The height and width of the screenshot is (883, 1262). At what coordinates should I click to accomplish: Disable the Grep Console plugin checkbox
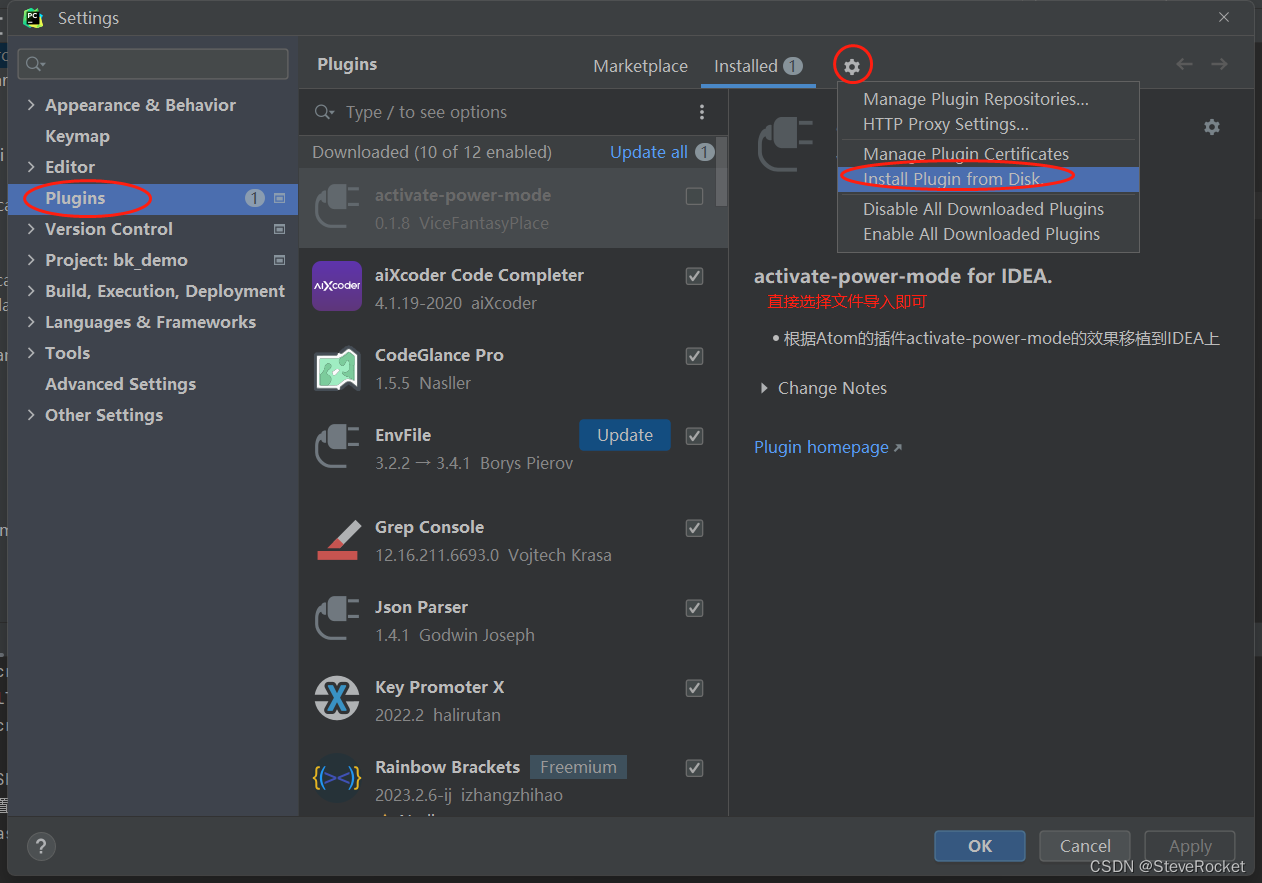694,528
